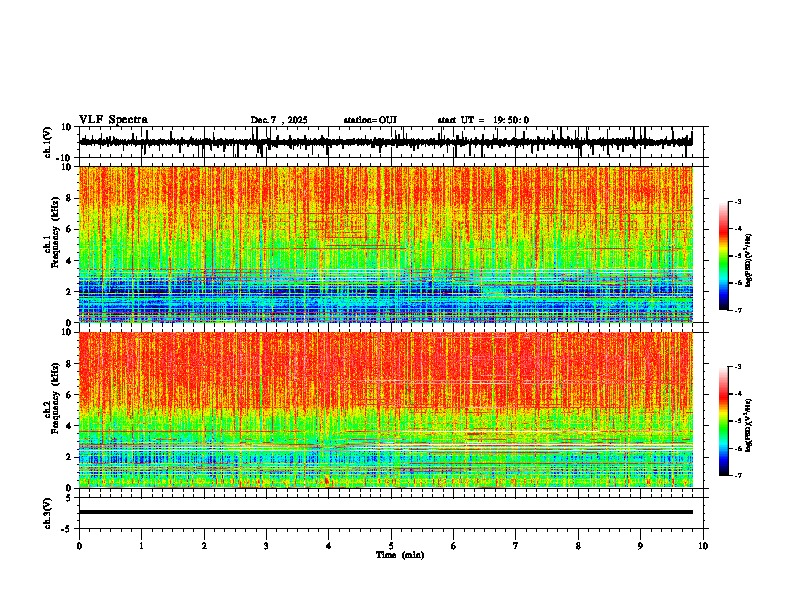The width and height of the screenshot is (792, 612).
Task: Click the "VLF Spectra" plot title
Action: point(113,120)
